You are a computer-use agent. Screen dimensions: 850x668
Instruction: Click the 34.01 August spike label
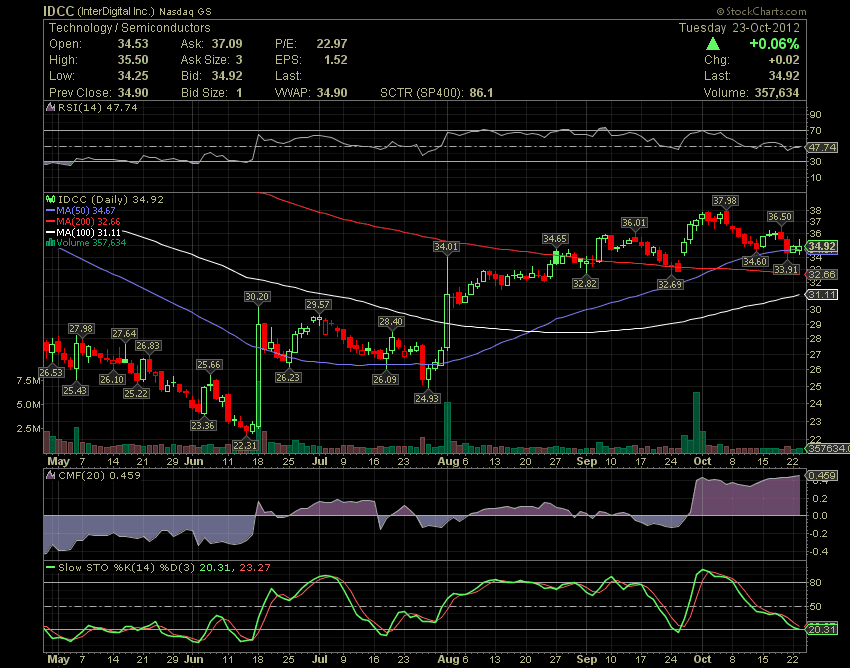click(446, 247)
